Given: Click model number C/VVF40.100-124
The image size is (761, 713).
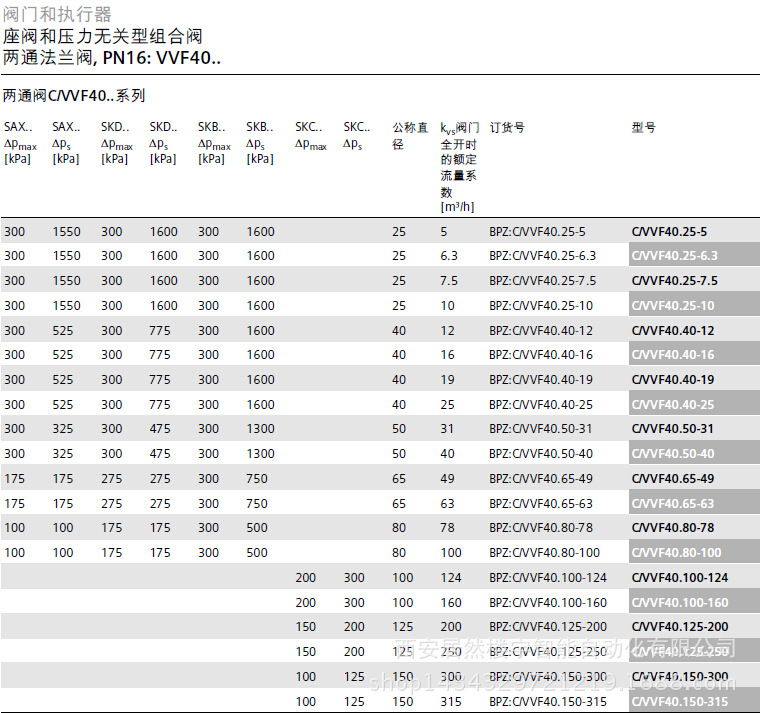Looking at the screenshot, I should click(679, 578).
